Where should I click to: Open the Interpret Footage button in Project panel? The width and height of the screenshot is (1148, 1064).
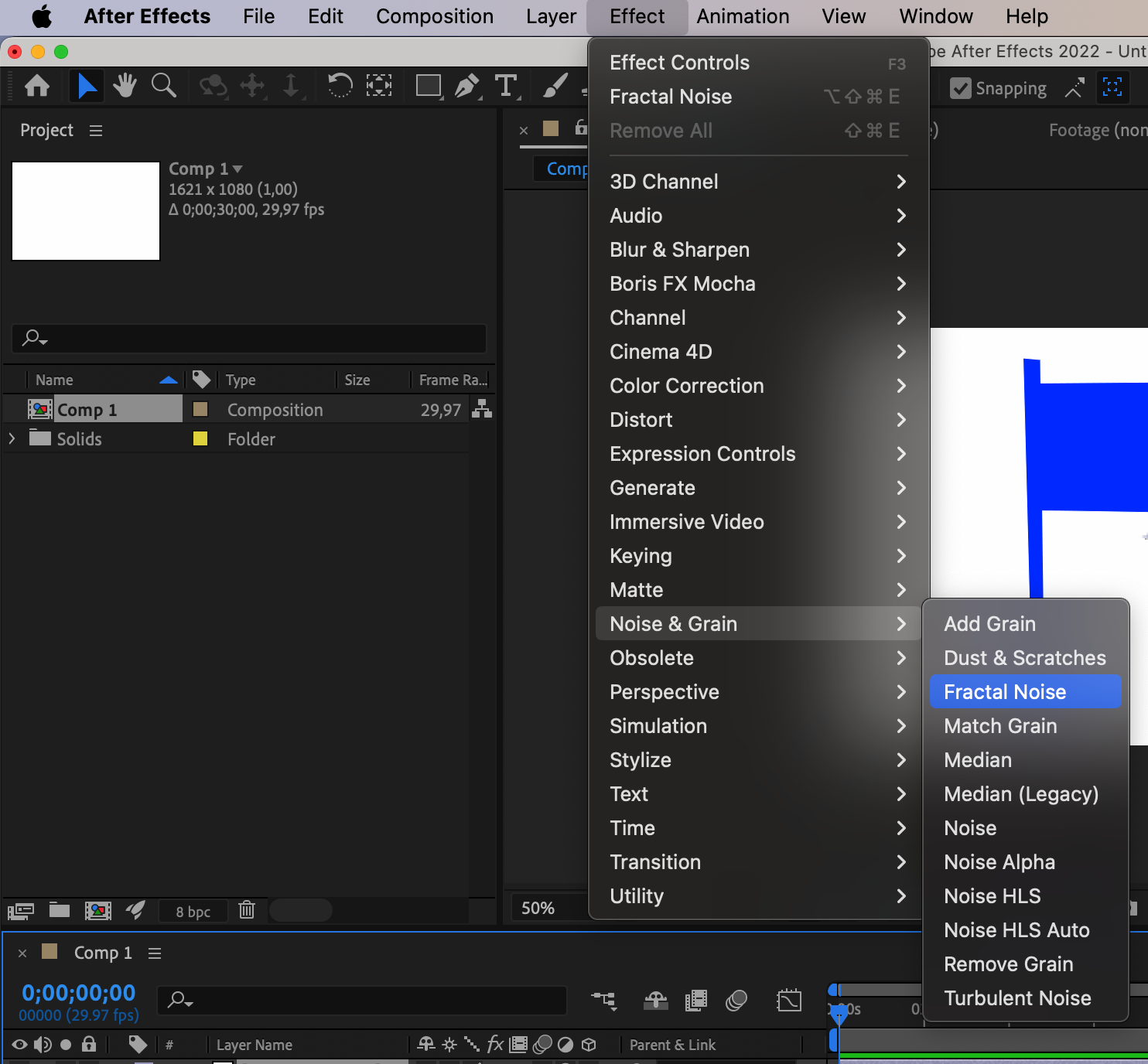pos(21,911)
